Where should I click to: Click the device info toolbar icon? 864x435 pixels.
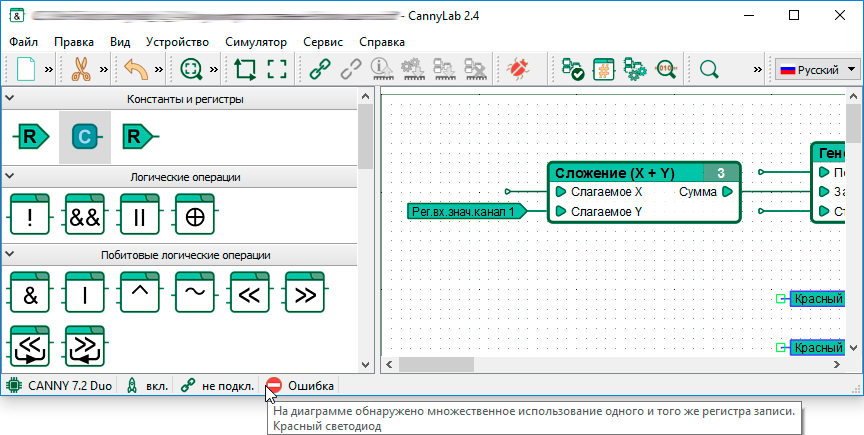pos(381,69)
